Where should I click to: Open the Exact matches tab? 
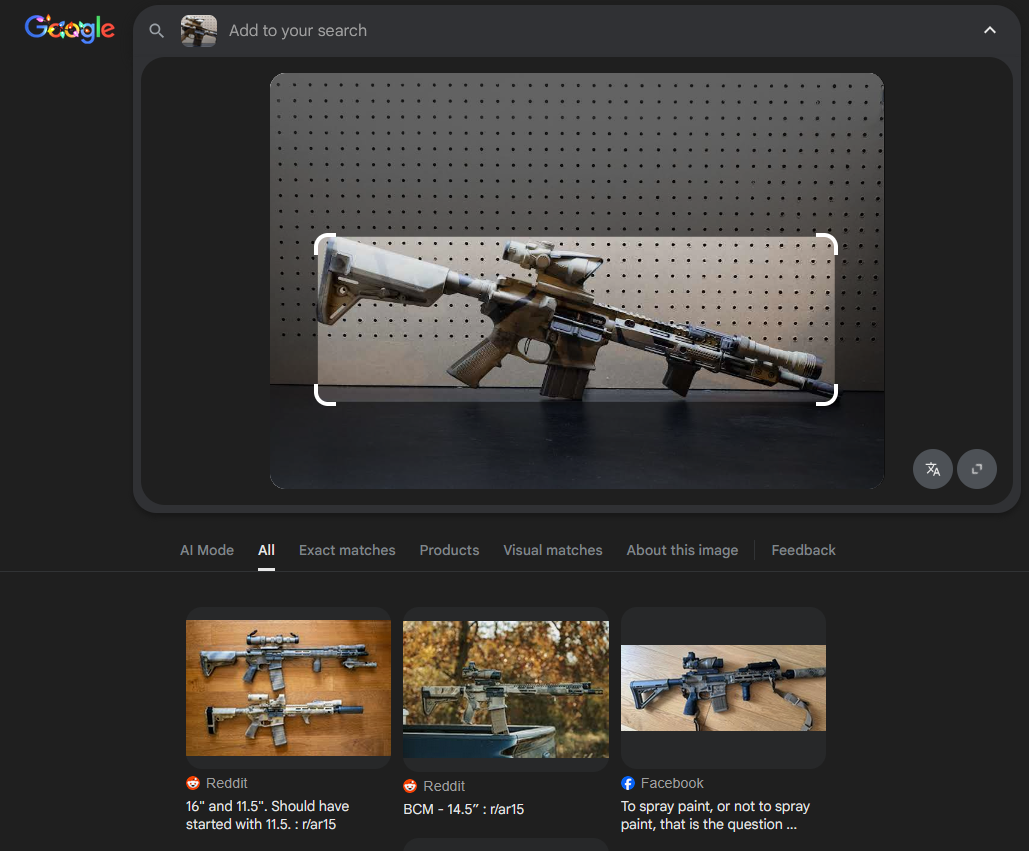click(x=347, y=550)
